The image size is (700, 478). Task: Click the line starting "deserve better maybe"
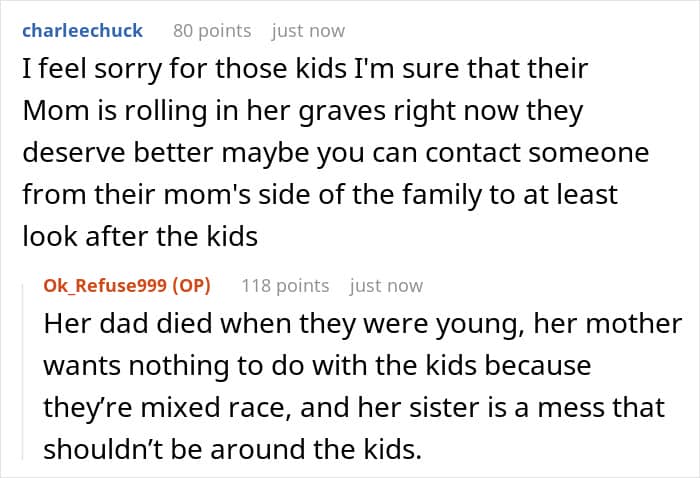coord(335,154)
